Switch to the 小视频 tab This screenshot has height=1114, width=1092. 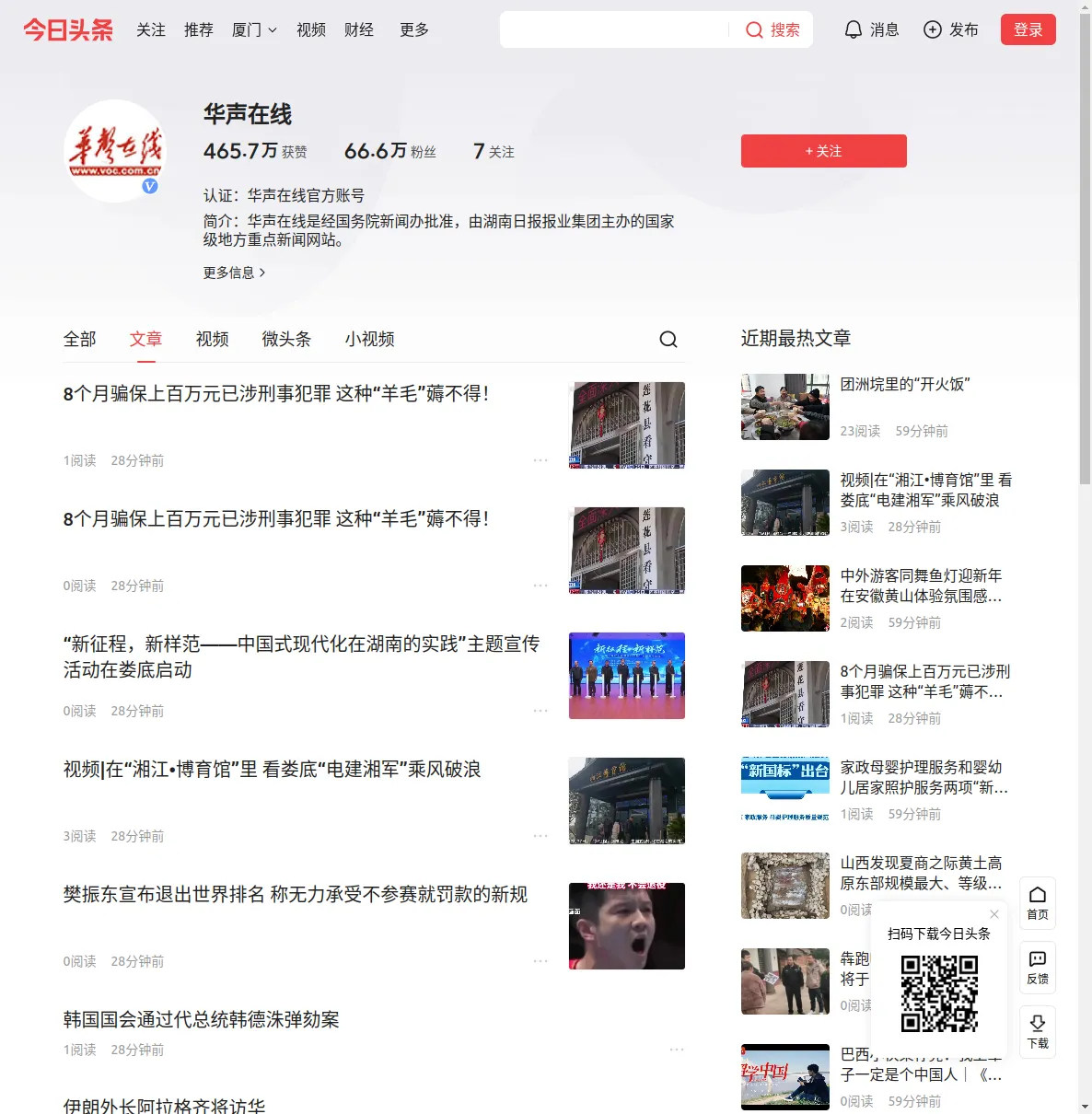coord(370,339)
